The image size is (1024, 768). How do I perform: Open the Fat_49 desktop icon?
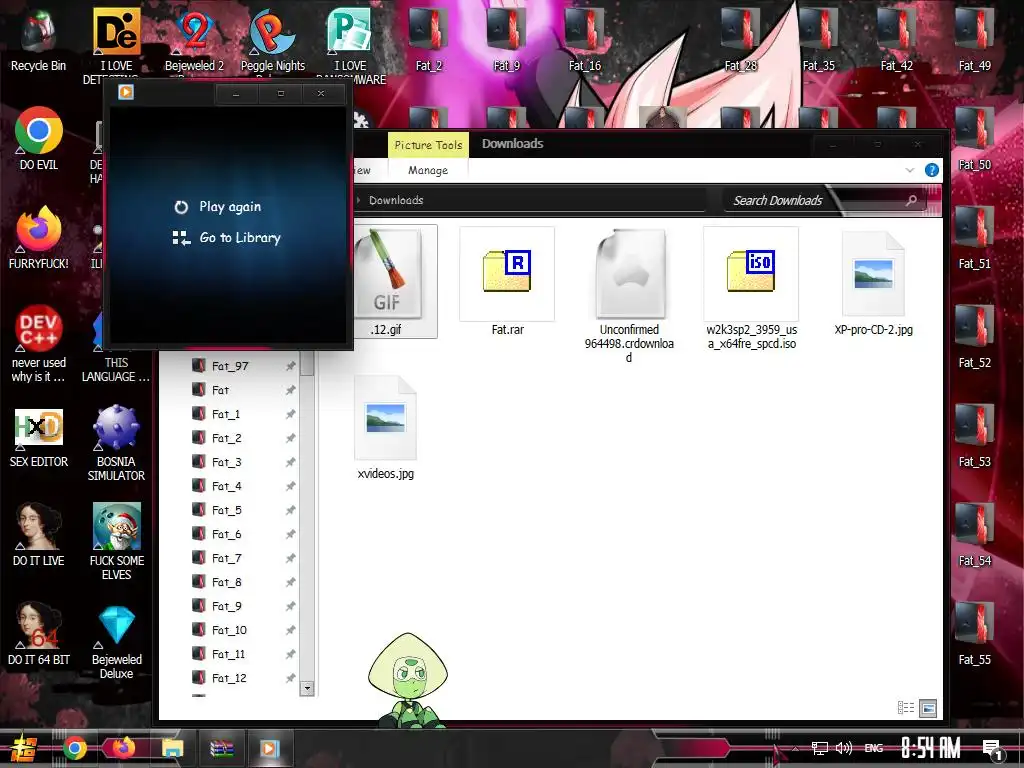point(974,40)
